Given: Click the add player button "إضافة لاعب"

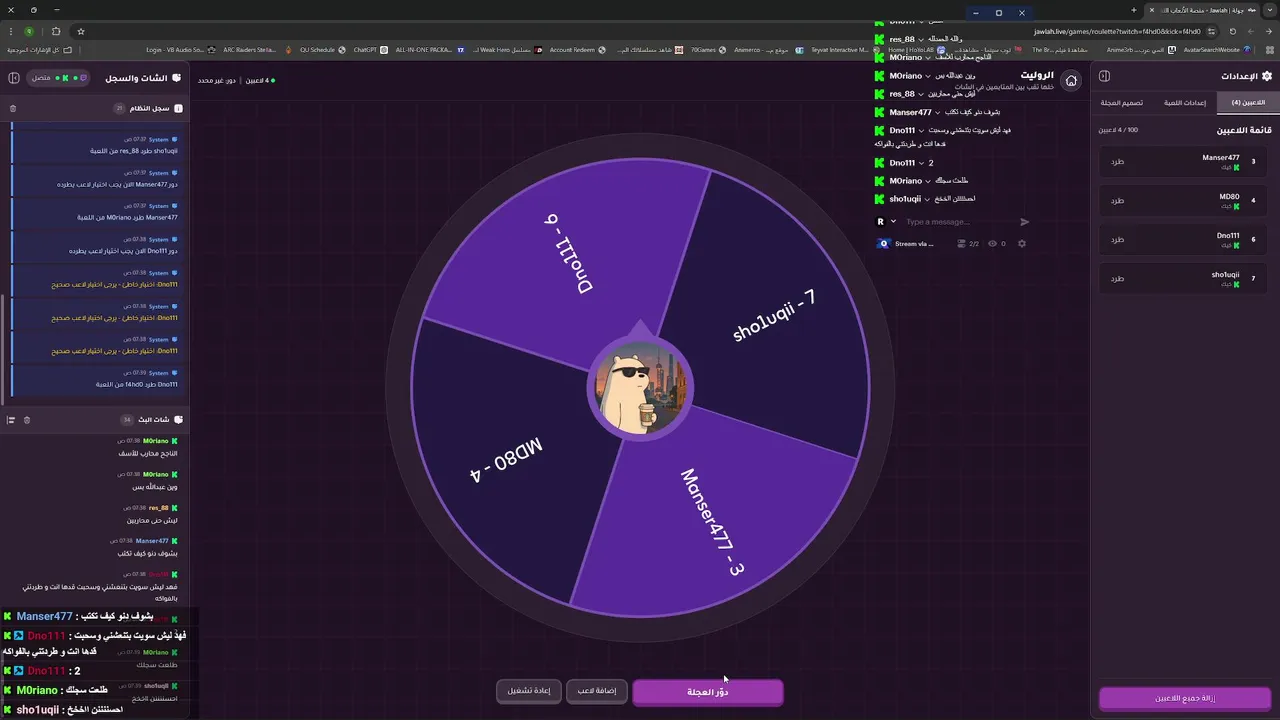Looking at the screenshot, I should (x=596, y=691).
